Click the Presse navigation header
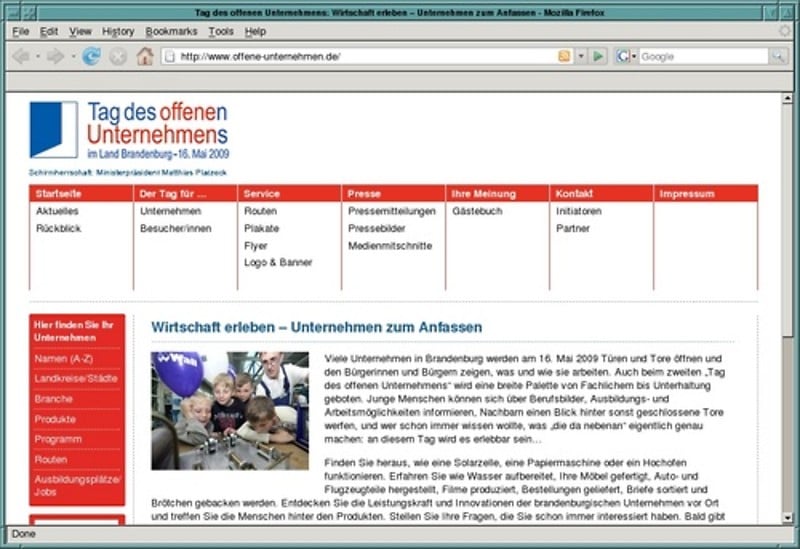 click(393, 194)
